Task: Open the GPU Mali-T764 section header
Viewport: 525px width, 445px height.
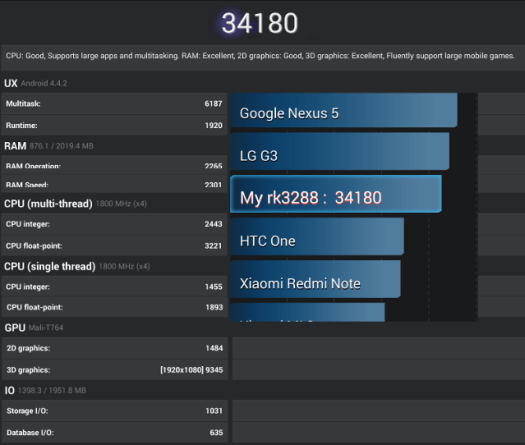Action: coord(34,327)
